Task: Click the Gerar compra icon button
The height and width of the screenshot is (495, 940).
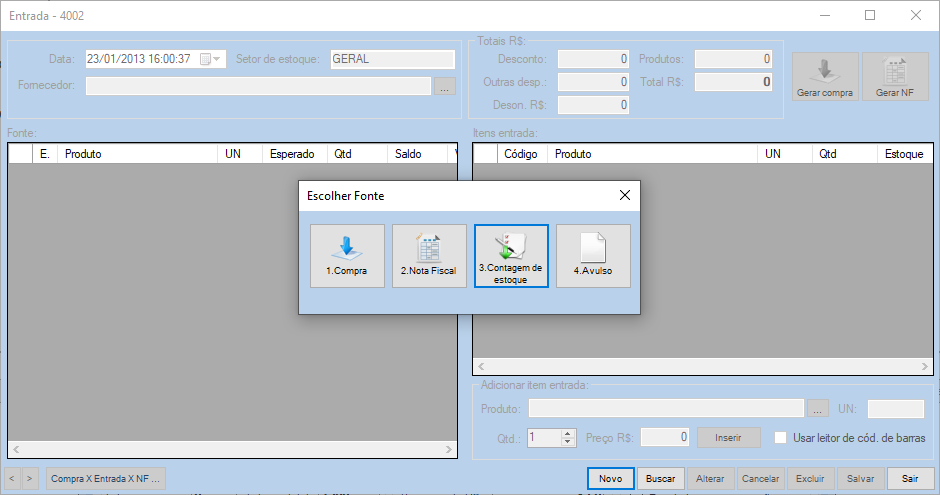Action: coord(825,77)
